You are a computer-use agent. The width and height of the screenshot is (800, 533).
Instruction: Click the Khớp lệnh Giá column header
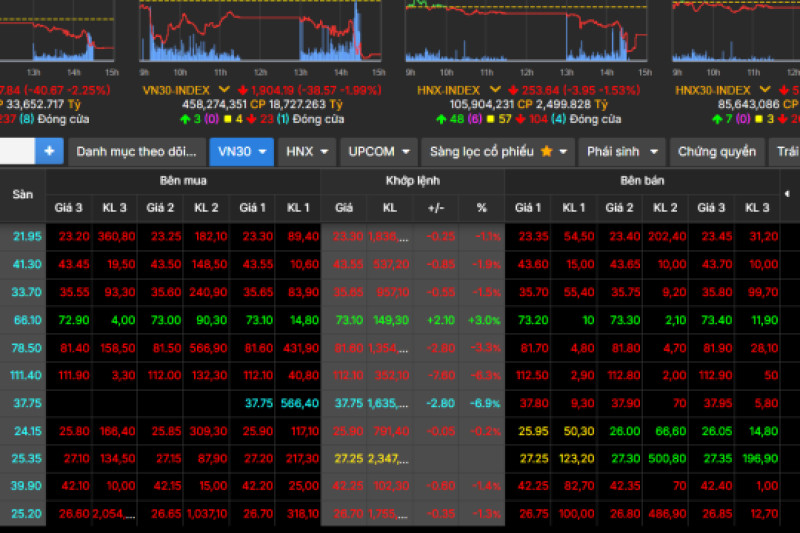[344, 208]
